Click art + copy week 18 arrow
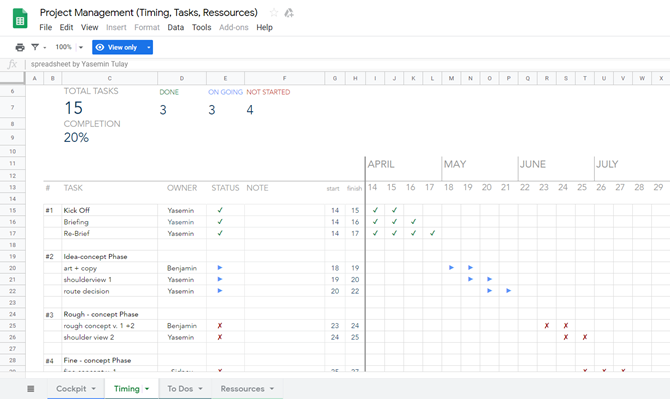Image resolution: width=670 pixels, height=399 pixels. pyautogui.click(x=451, y=267)
